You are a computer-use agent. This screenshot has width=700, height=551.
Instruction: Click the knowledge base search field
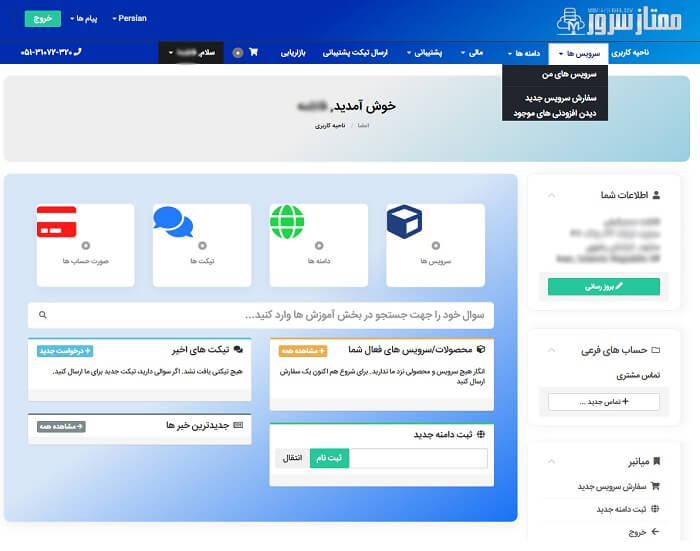click(261, 315)
